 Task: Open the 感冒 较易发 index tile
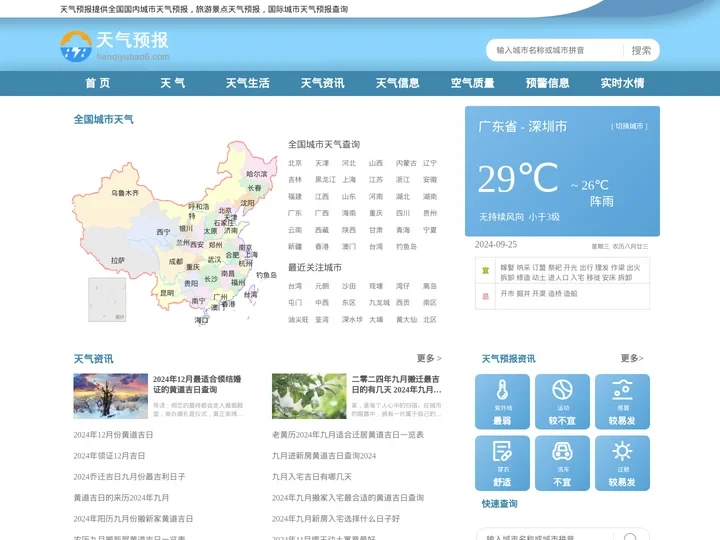622,401
